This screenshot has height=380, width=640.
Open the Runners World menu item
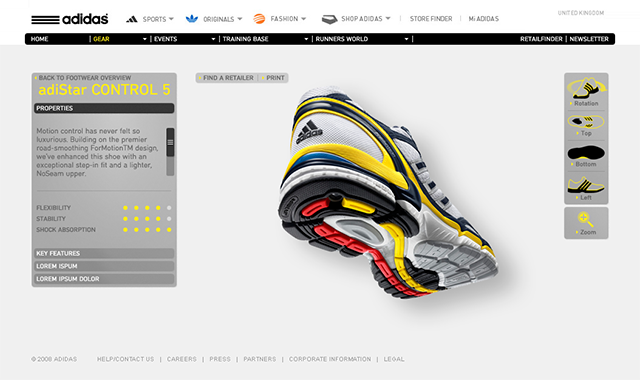click(x=342, y=39)
